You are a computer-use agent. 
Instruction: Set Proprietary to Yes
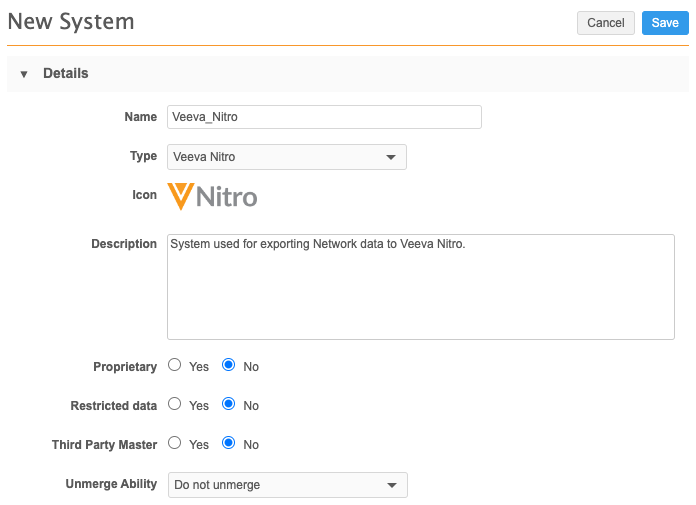pyautogui.click(x=175, y=366)
